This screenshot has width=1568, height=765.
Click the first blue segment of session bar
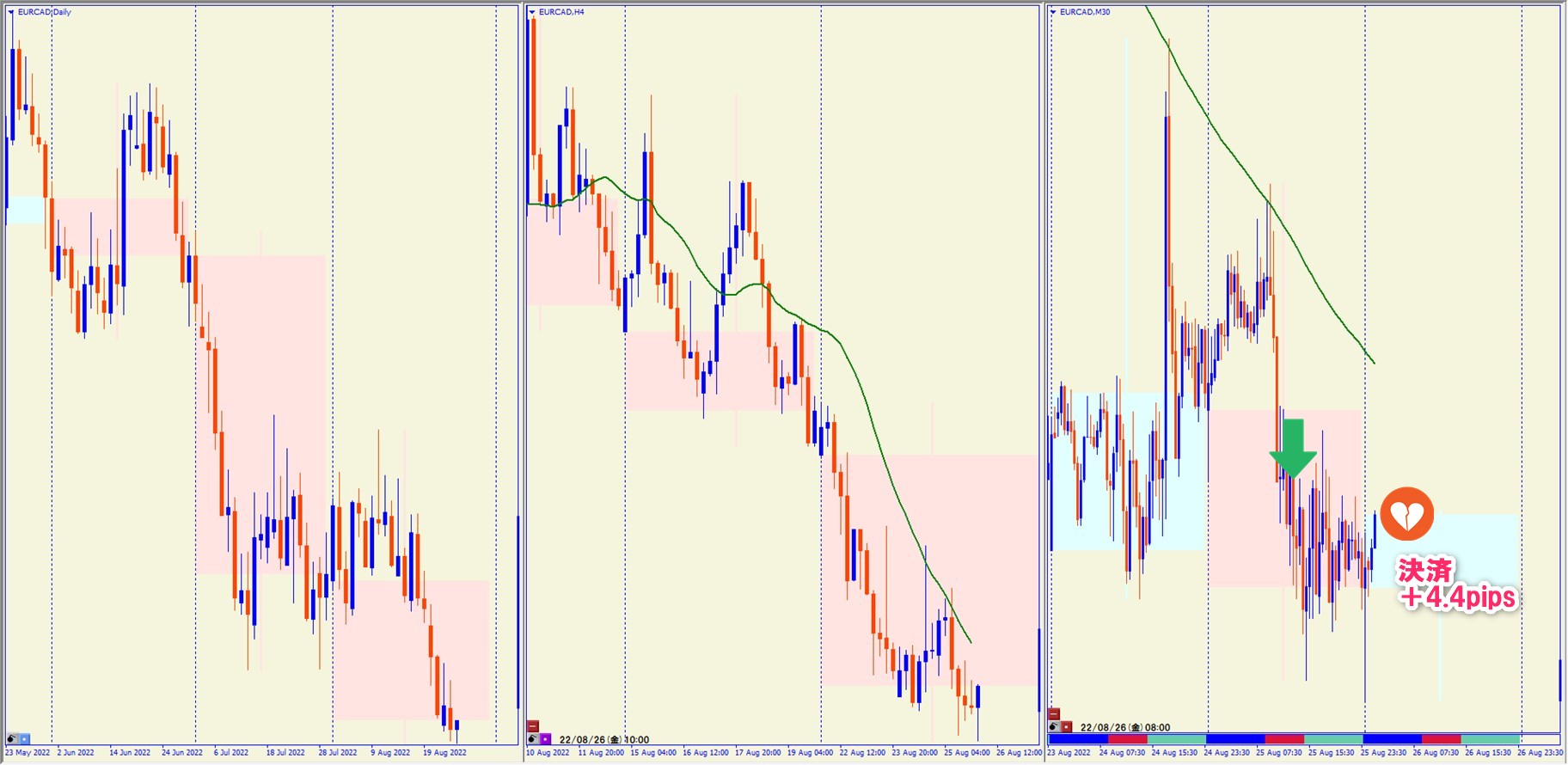click(1078, 738)
